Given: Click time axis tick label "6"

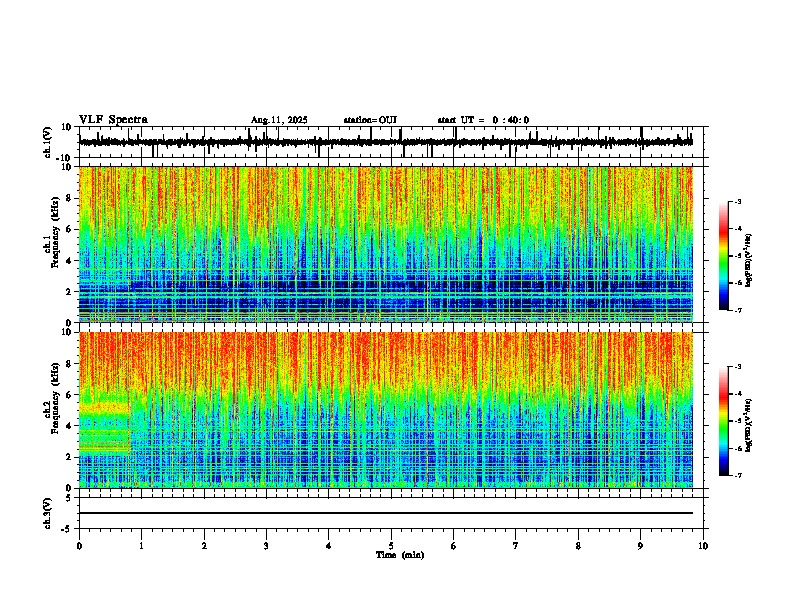Looking at the screenshot, I should pos(454,546).
